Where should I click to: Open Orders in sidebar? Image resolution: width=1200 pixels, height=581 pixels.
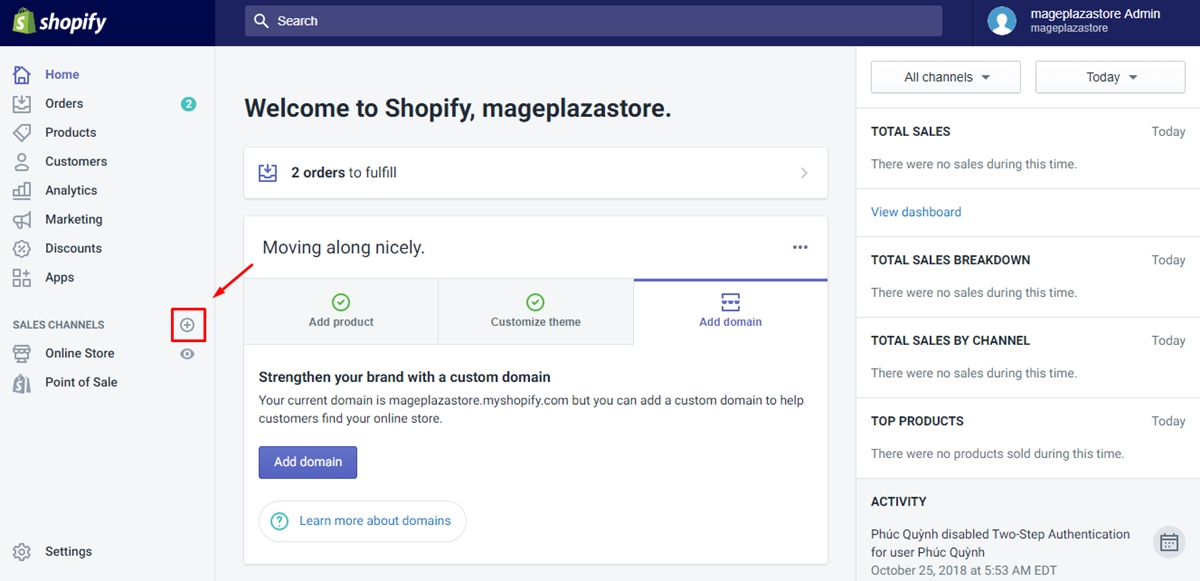coord(64,103)
